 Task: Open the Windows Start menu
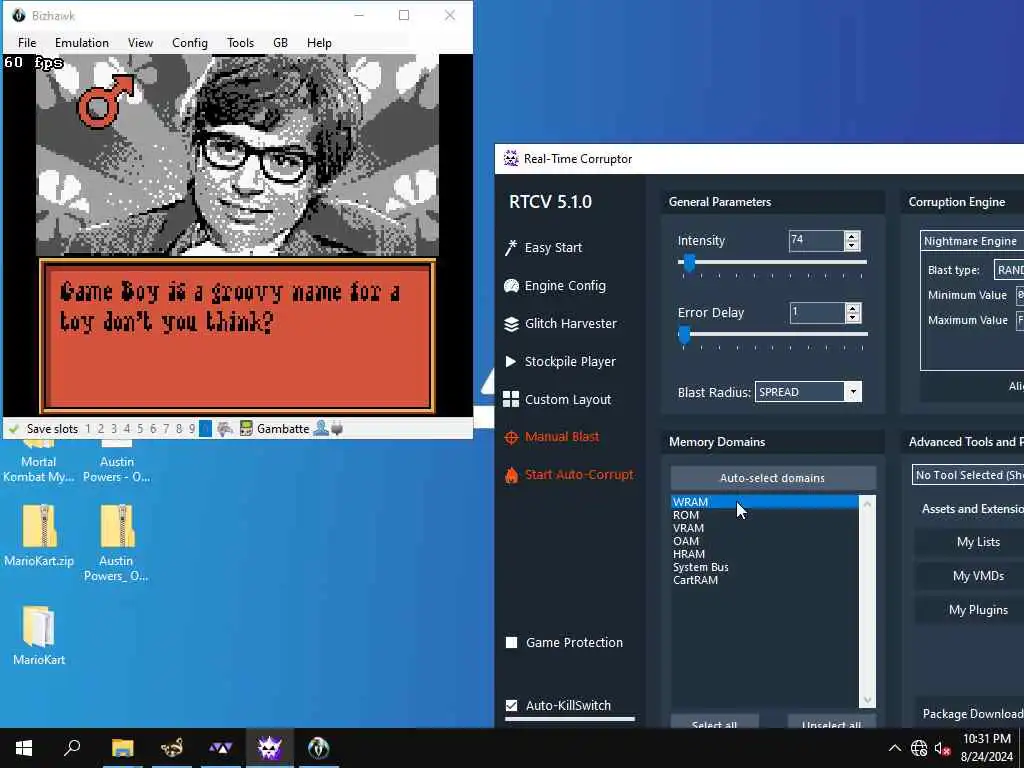click(x=24, y=748)
